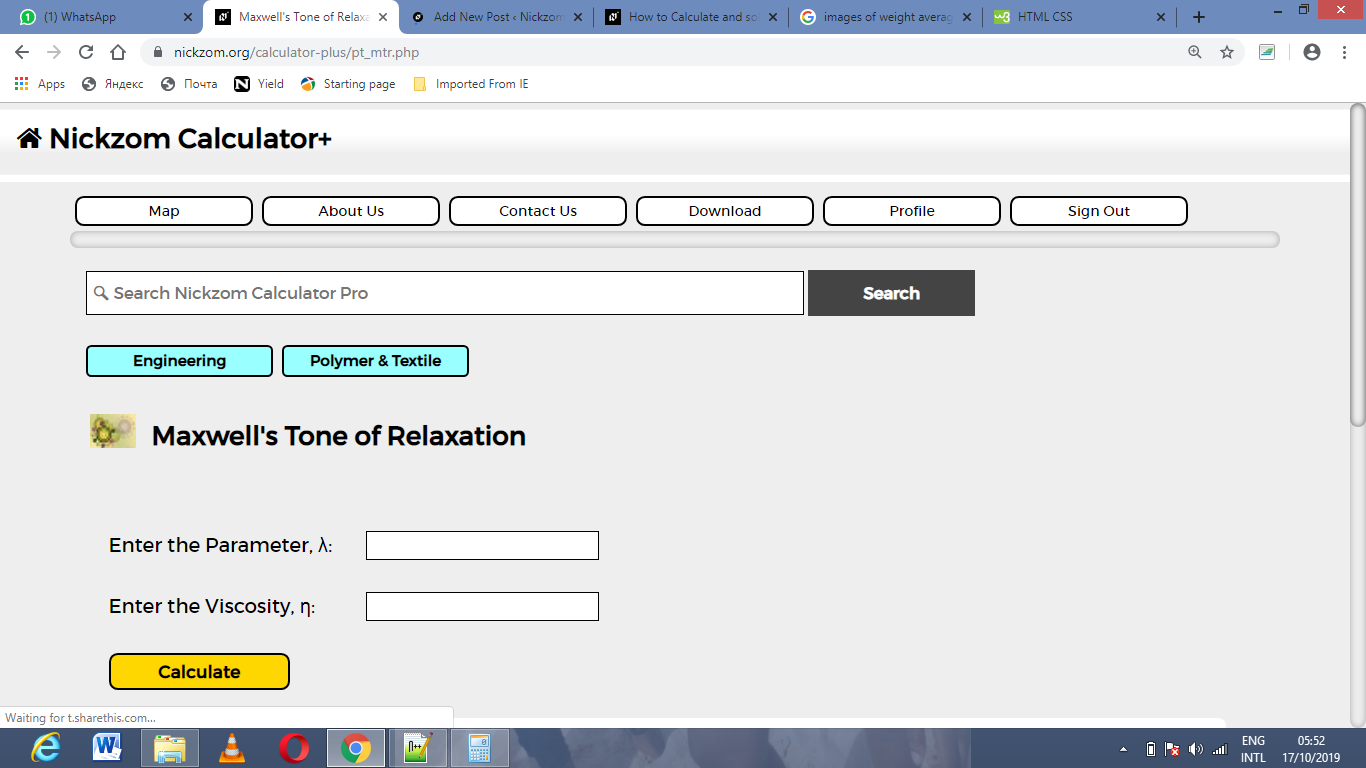Open browser home page icon
Screen dimensions: 1366x768
click(x=118, y=52)
